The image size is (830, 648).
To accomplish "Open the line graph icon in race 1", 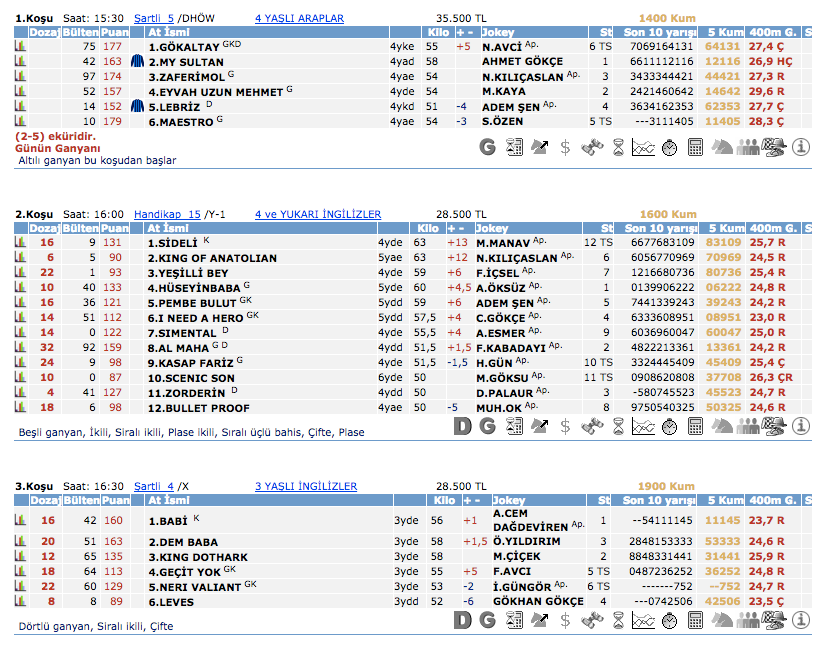I will (x=643, y=148).
